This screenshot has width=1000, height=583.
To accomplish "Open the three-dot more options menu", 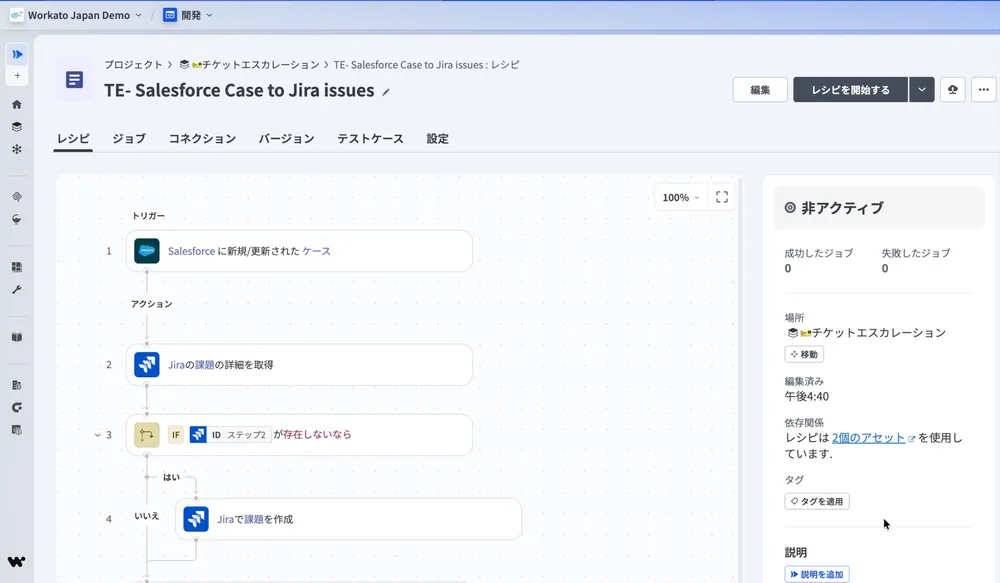I will point(984,90).
